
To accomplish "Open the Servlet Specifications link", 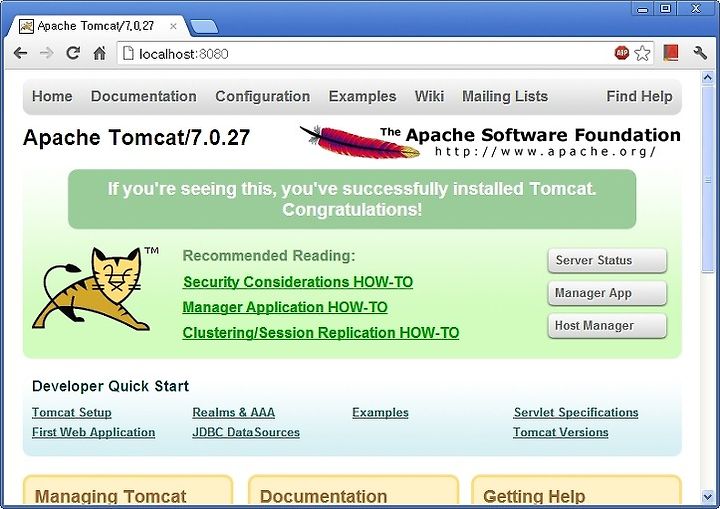I will click(x=576, y=413).
